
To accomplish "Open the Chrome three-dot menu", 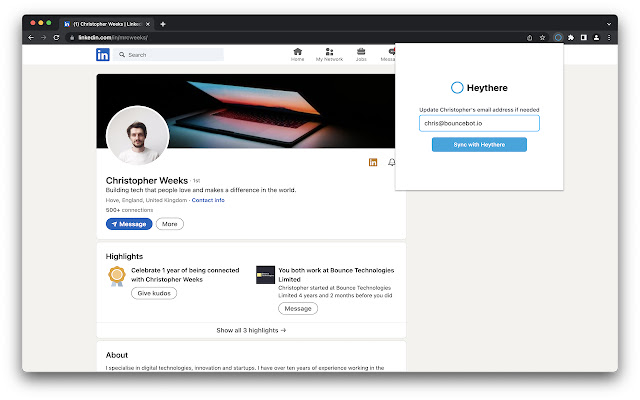I will point(609,38).
